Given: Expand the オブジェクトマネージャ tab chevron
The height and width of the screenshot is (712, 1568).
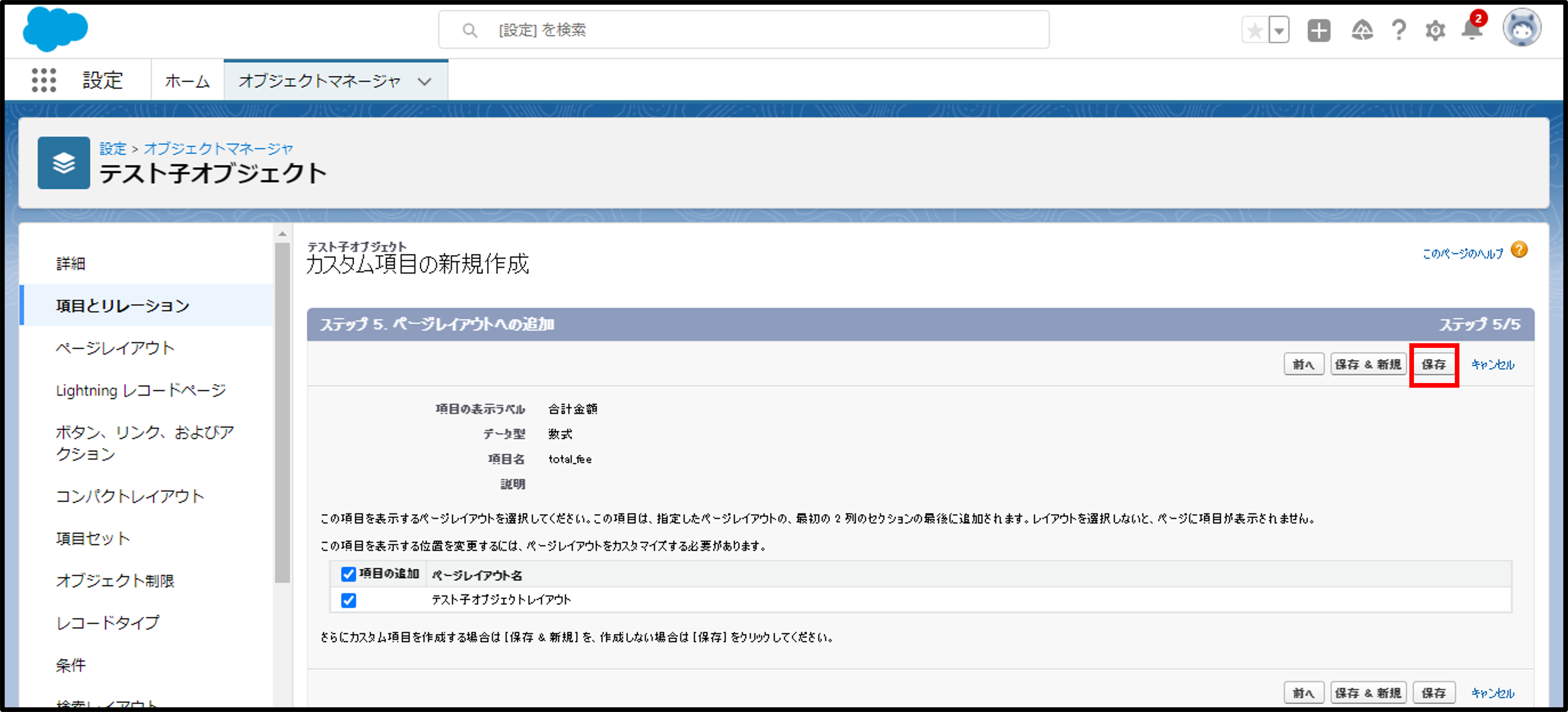Looking at the screenshot, I should point(424,81).
